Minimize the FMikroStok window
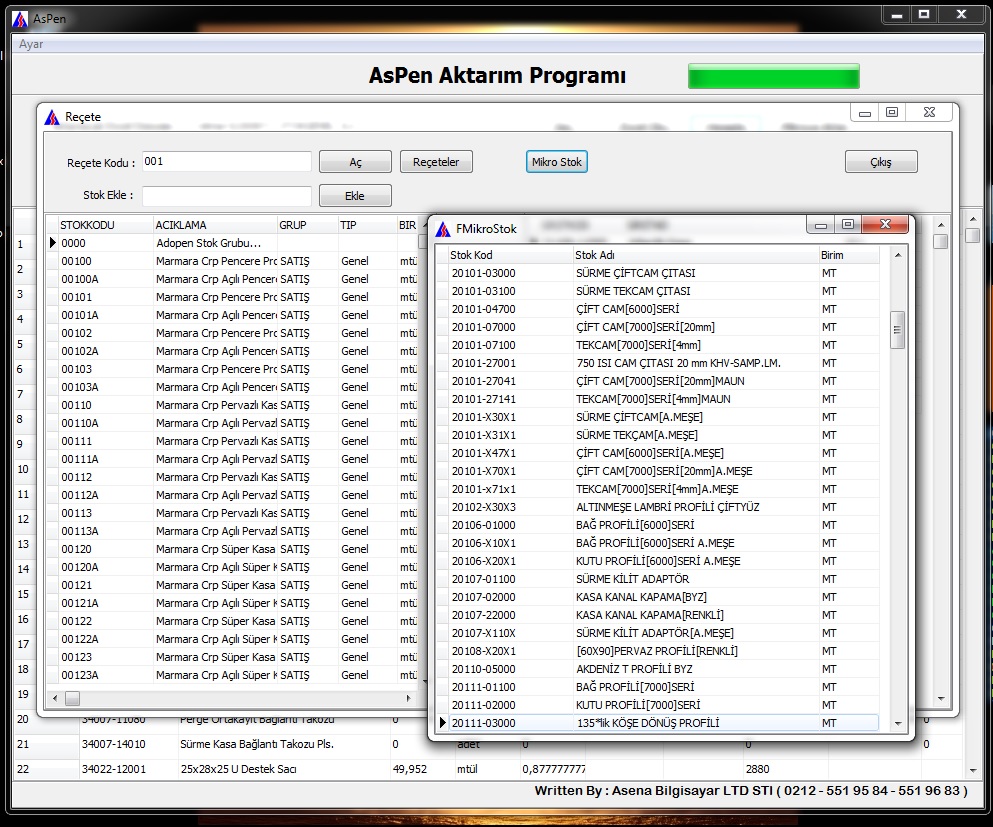Image resolution: width=993 pixels, height=827 pixels. point(821,224)
